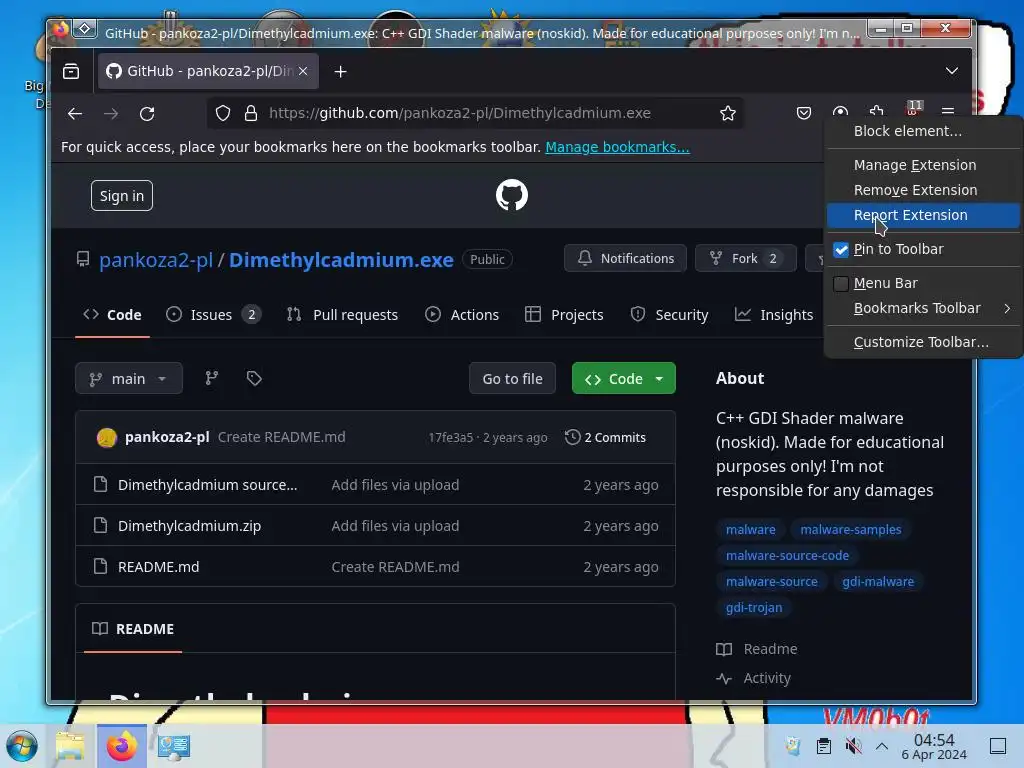
Task: Switch to the Insights tab
Action: pos(774,315)
